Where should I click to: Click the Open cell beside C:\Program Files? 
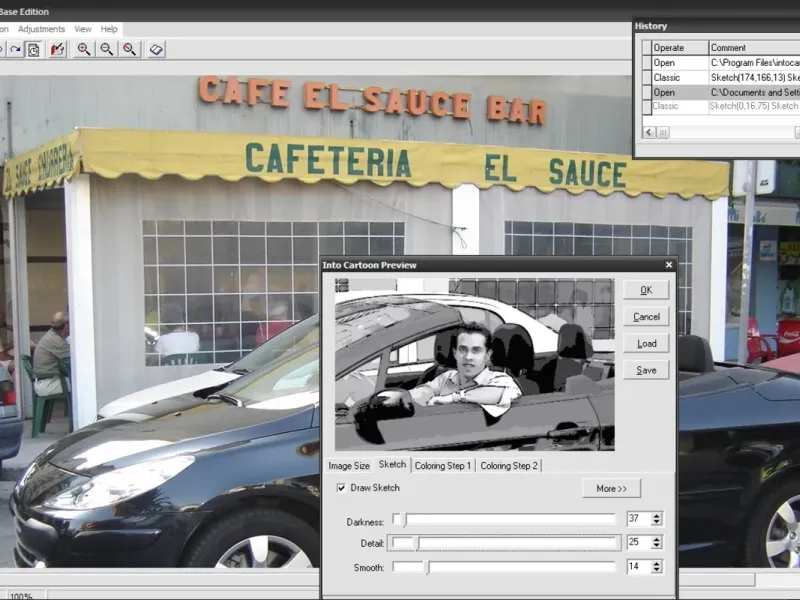point(680,63)
